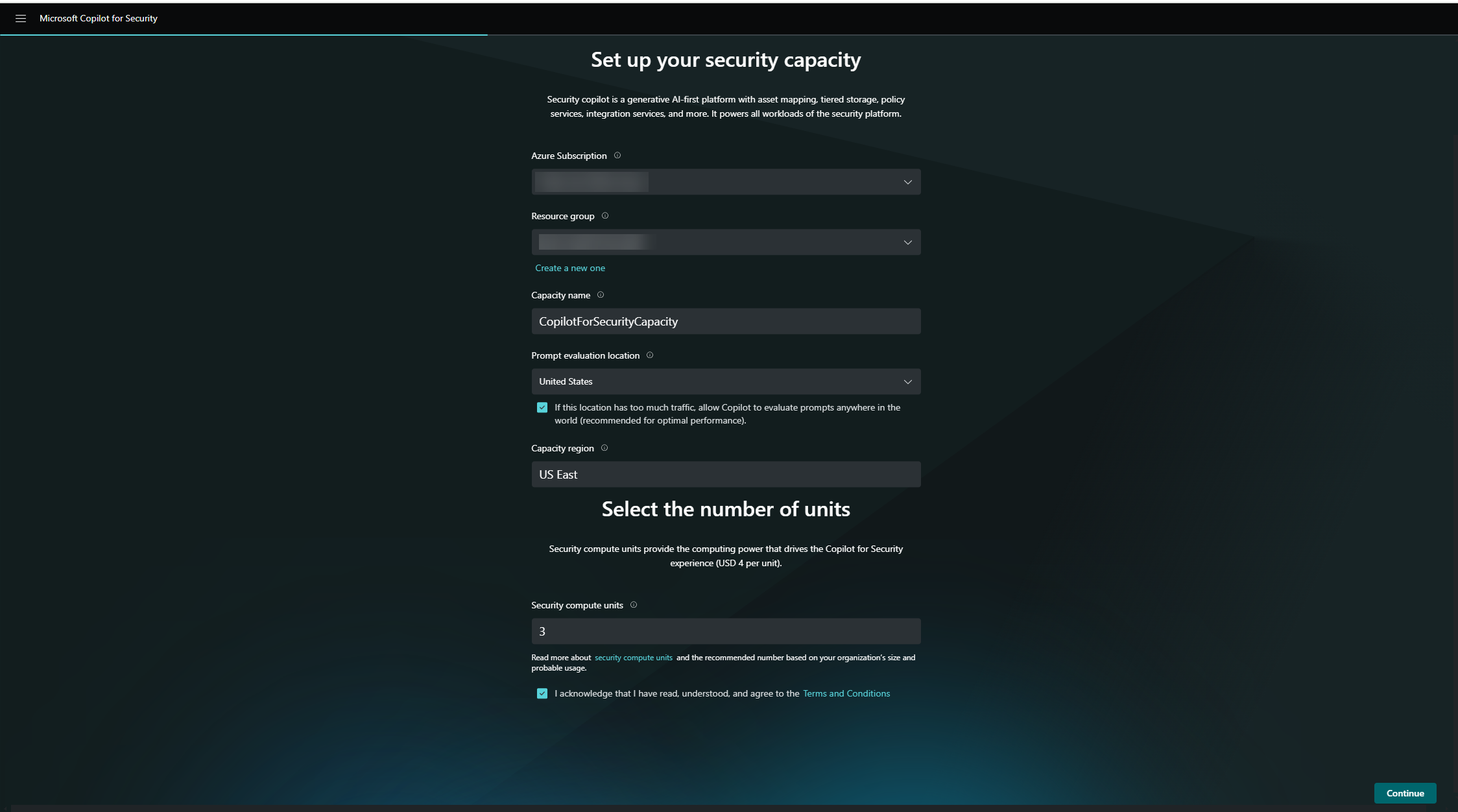
Task: Click the Prompt evaluation location info icon
Action: [650, 355]
